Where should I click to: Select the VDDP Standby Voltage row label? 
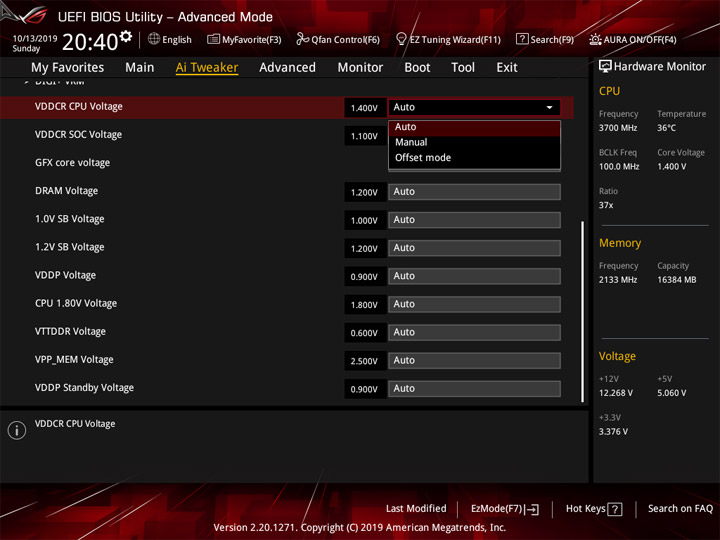click(84, 388)
